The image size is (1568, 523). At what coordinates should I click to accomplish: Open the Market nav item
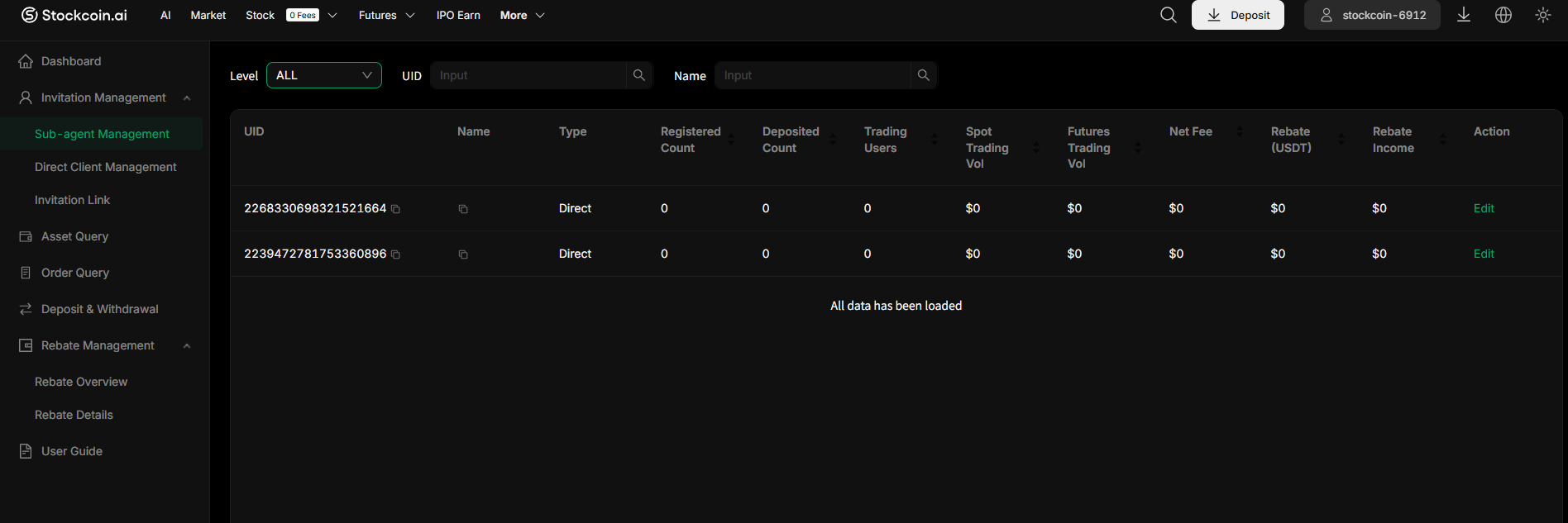click(208, 15)
